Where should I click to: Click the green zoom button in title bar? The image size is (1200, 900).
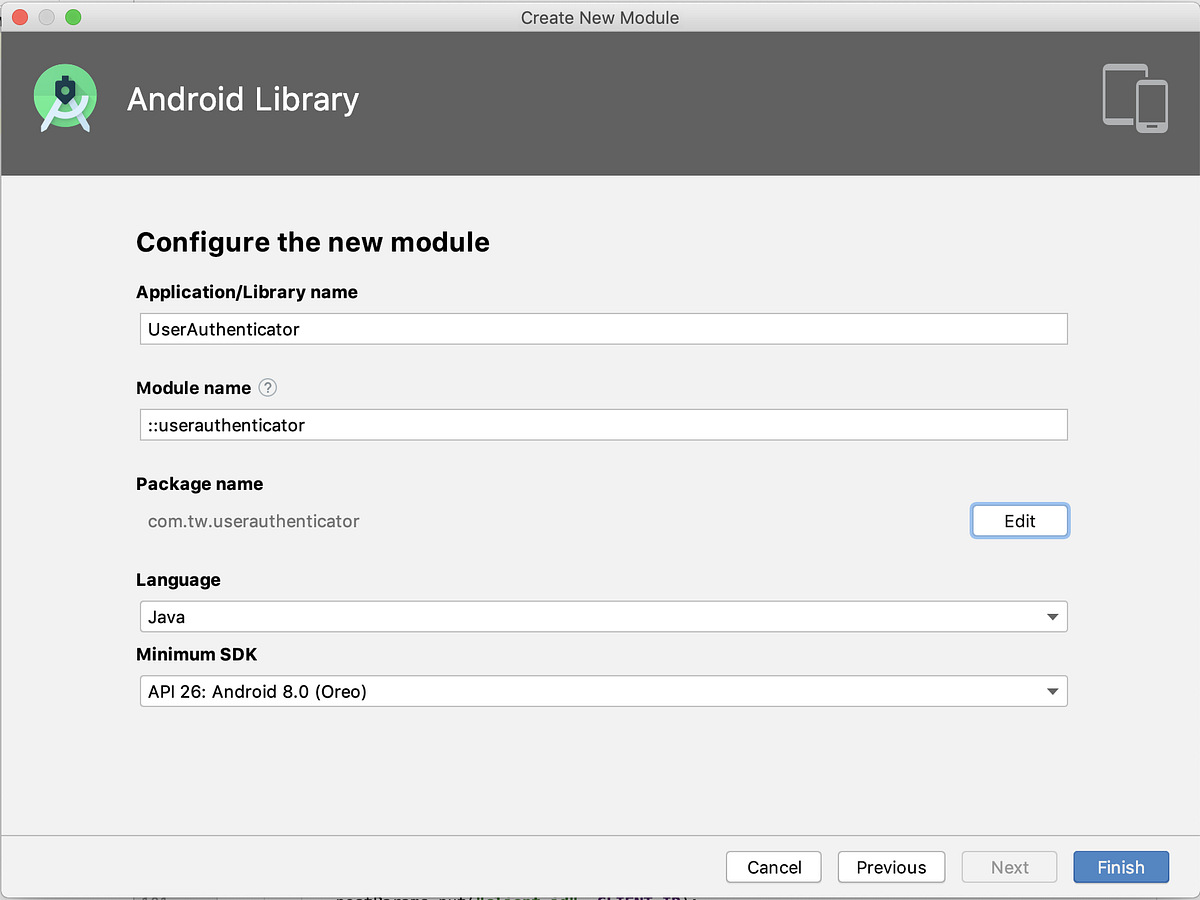coord(72,17)
